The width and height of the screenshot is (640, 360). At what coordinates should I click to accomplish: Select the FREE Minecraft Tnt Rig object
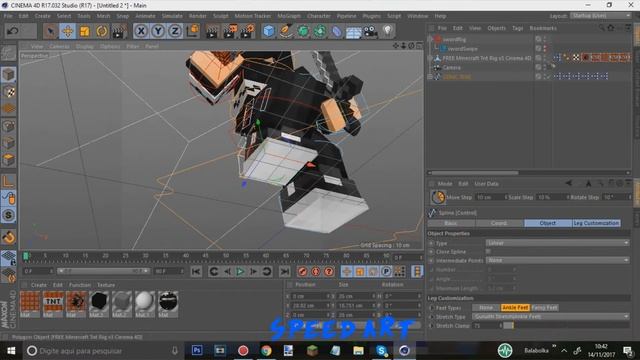click(487, 58)
